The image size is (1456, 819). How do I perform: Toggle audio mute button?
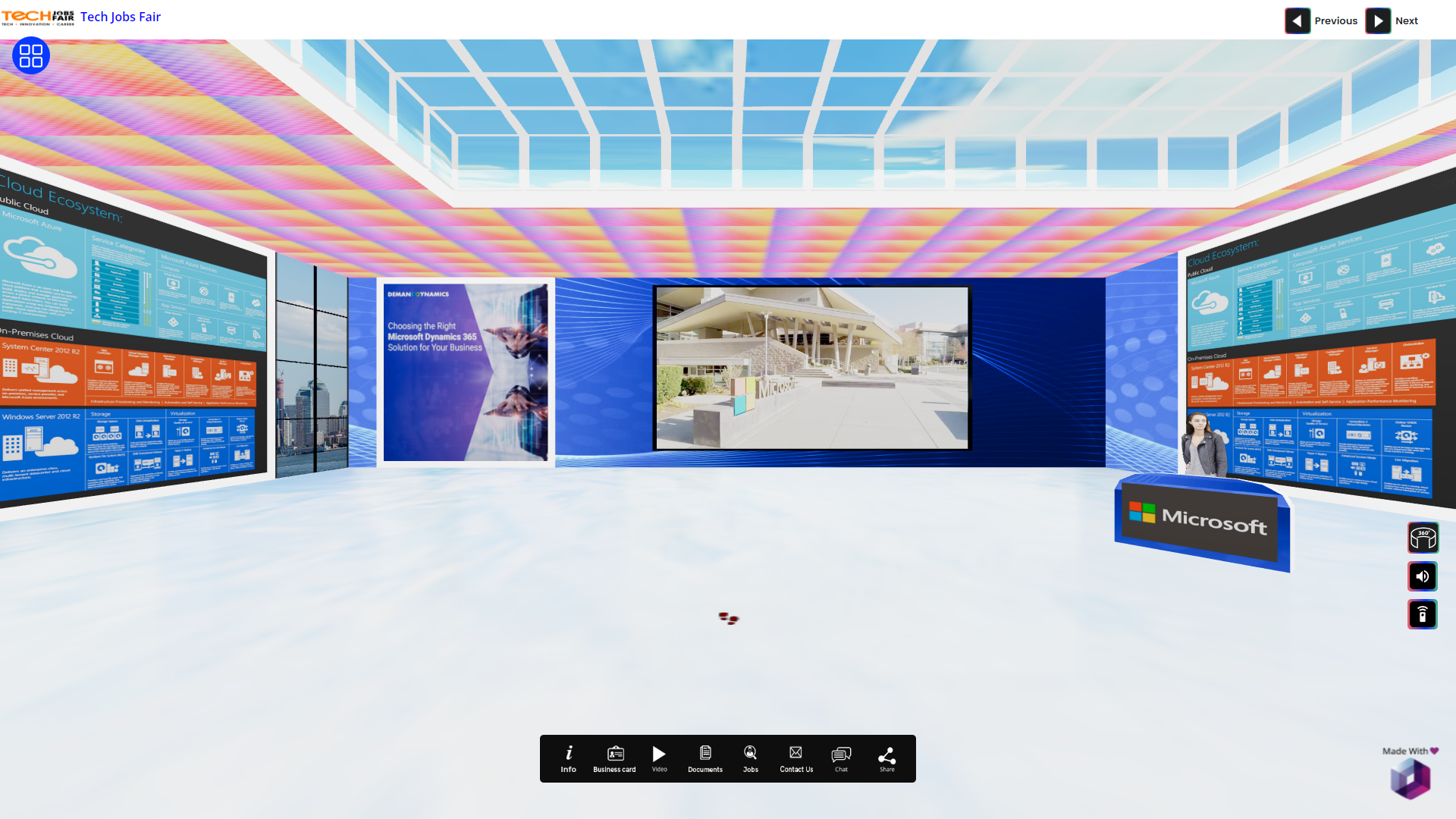1423,576
